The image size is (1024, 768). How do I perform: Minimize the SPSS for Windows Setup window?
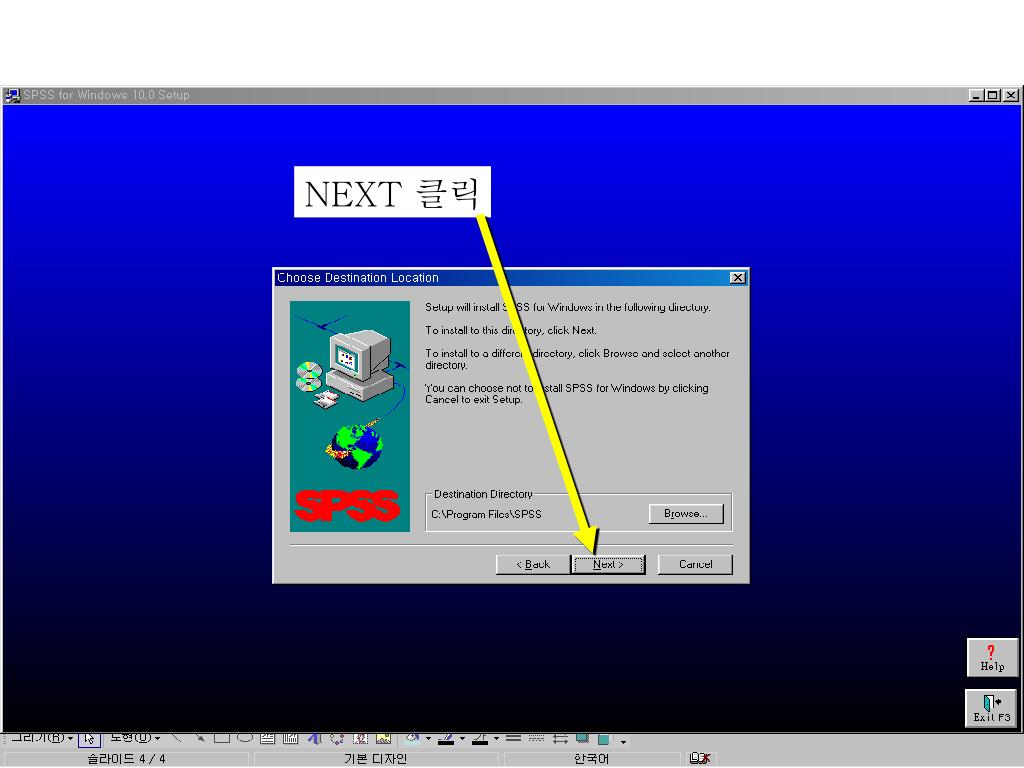pyautogui.click(x=976, y=95)
